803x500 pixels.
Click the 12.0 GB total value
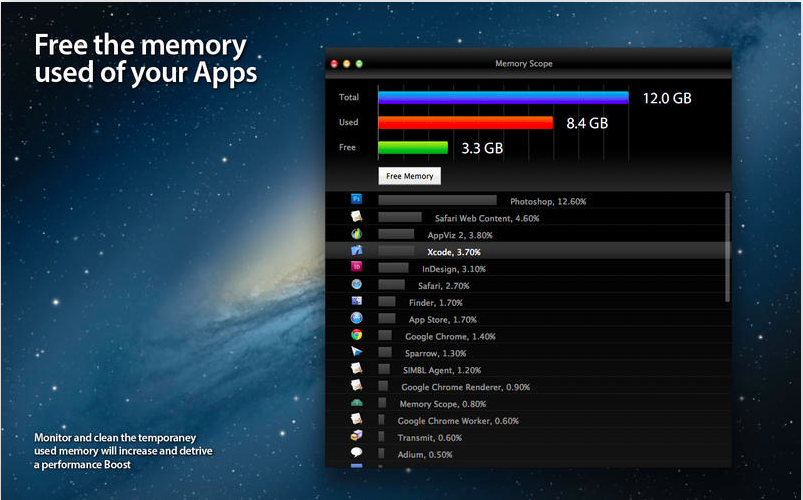click(x=667, y=98)
